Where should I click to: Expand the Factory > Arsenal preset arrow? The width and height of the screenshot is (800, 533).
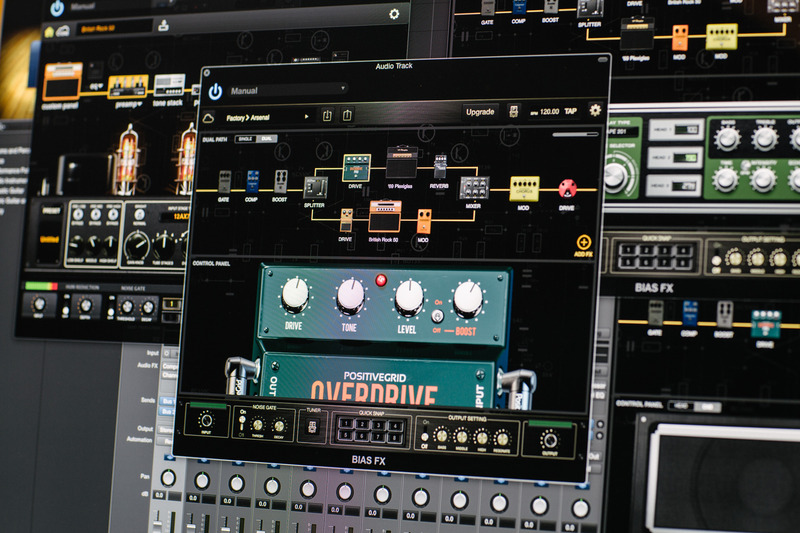307,117
